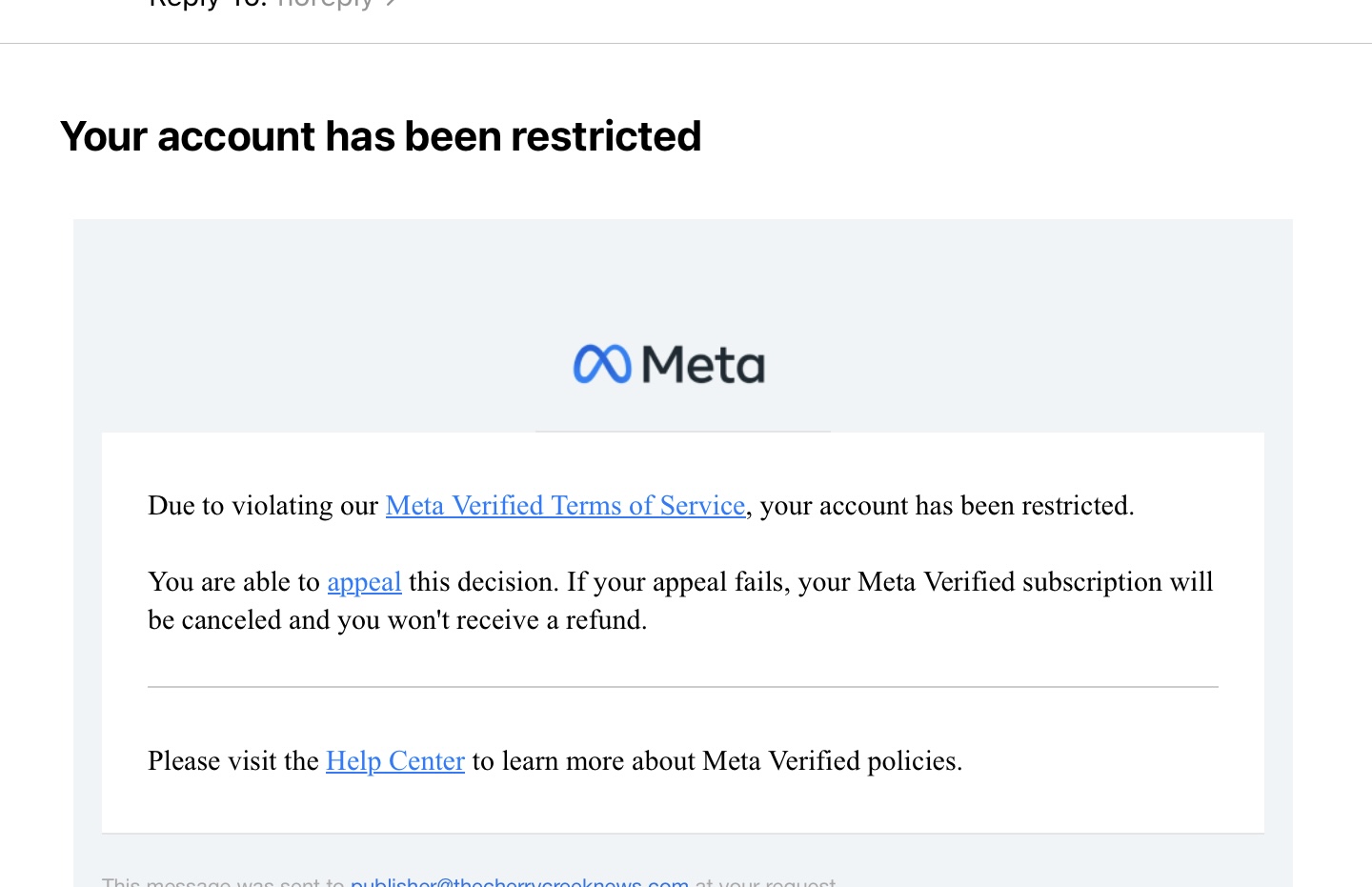
Task: Click 'your account has been restricted.' body sentence
Action: 947,505
